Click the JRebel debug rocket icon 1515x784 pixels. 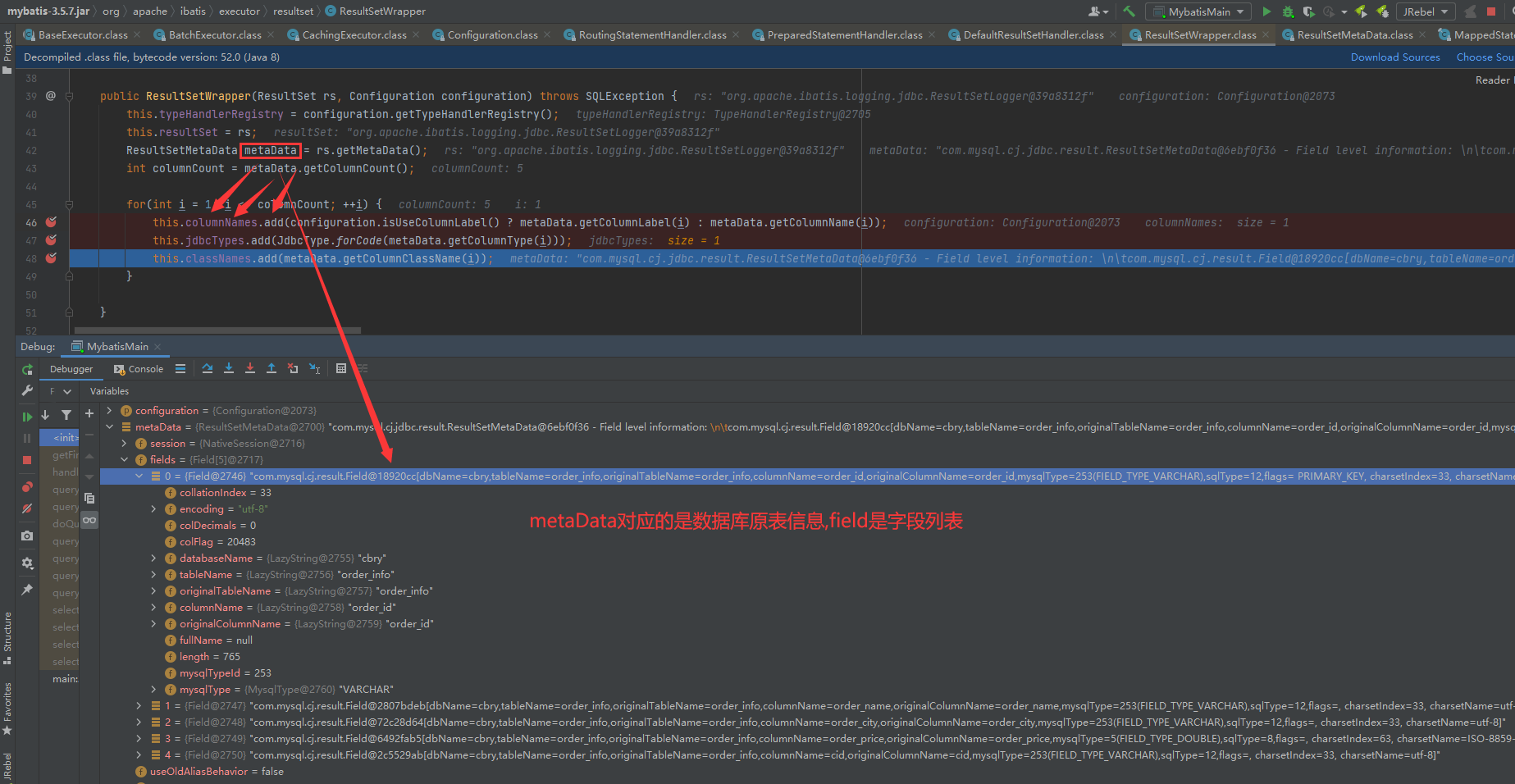1382,11
